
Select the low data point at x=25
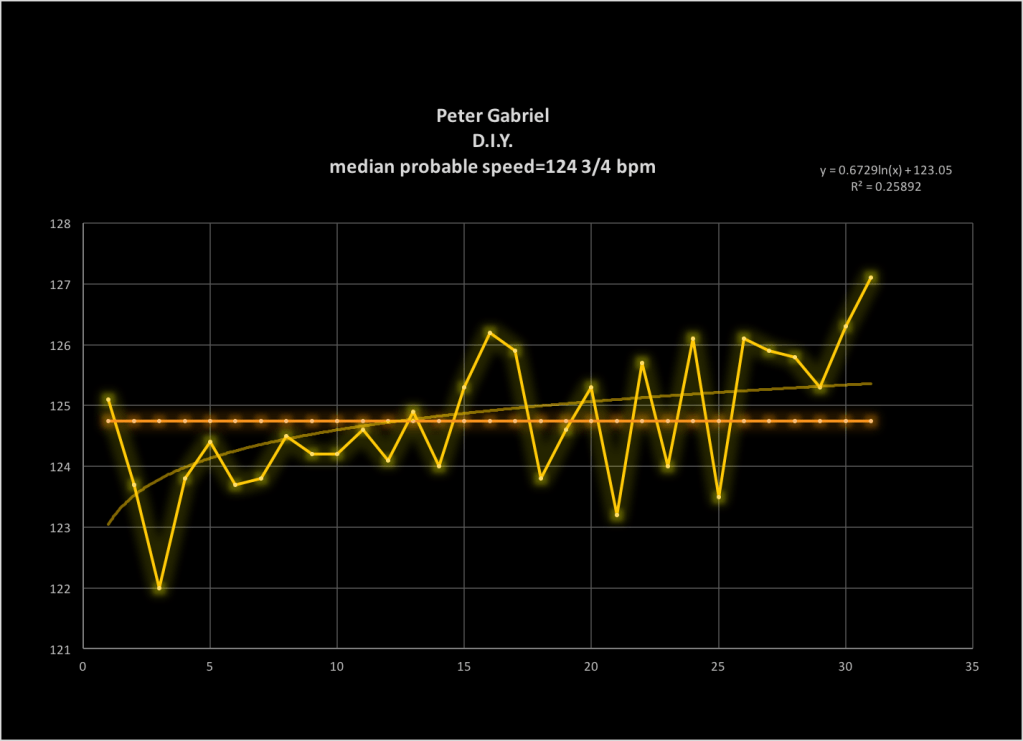point(719,497)
